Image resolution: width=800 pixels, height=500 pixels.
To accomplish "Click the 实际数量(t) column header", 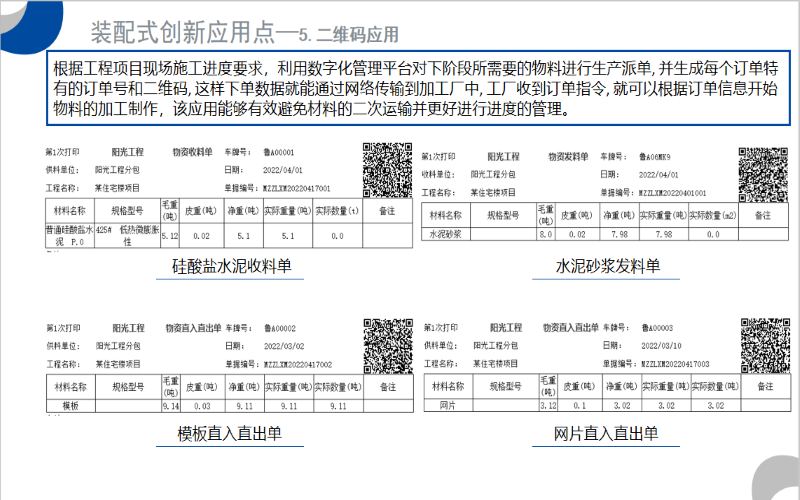I will point(337,211).
